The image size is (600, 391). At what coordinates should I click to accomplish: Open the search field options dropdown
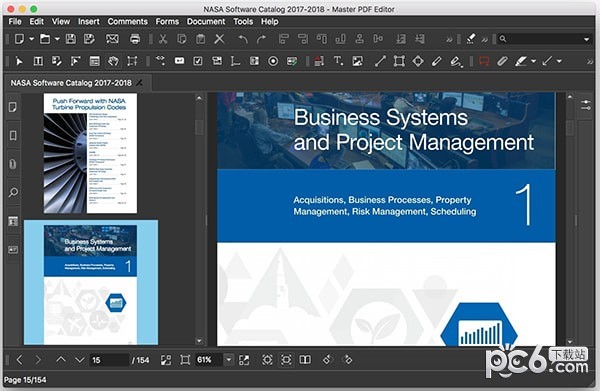pos(587,39)
